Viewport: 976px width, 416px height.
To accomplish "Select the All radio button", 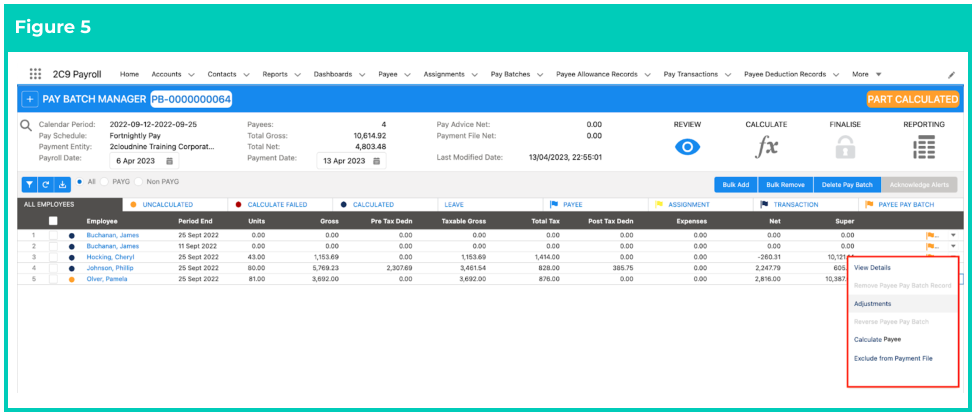I will point(80,182).
